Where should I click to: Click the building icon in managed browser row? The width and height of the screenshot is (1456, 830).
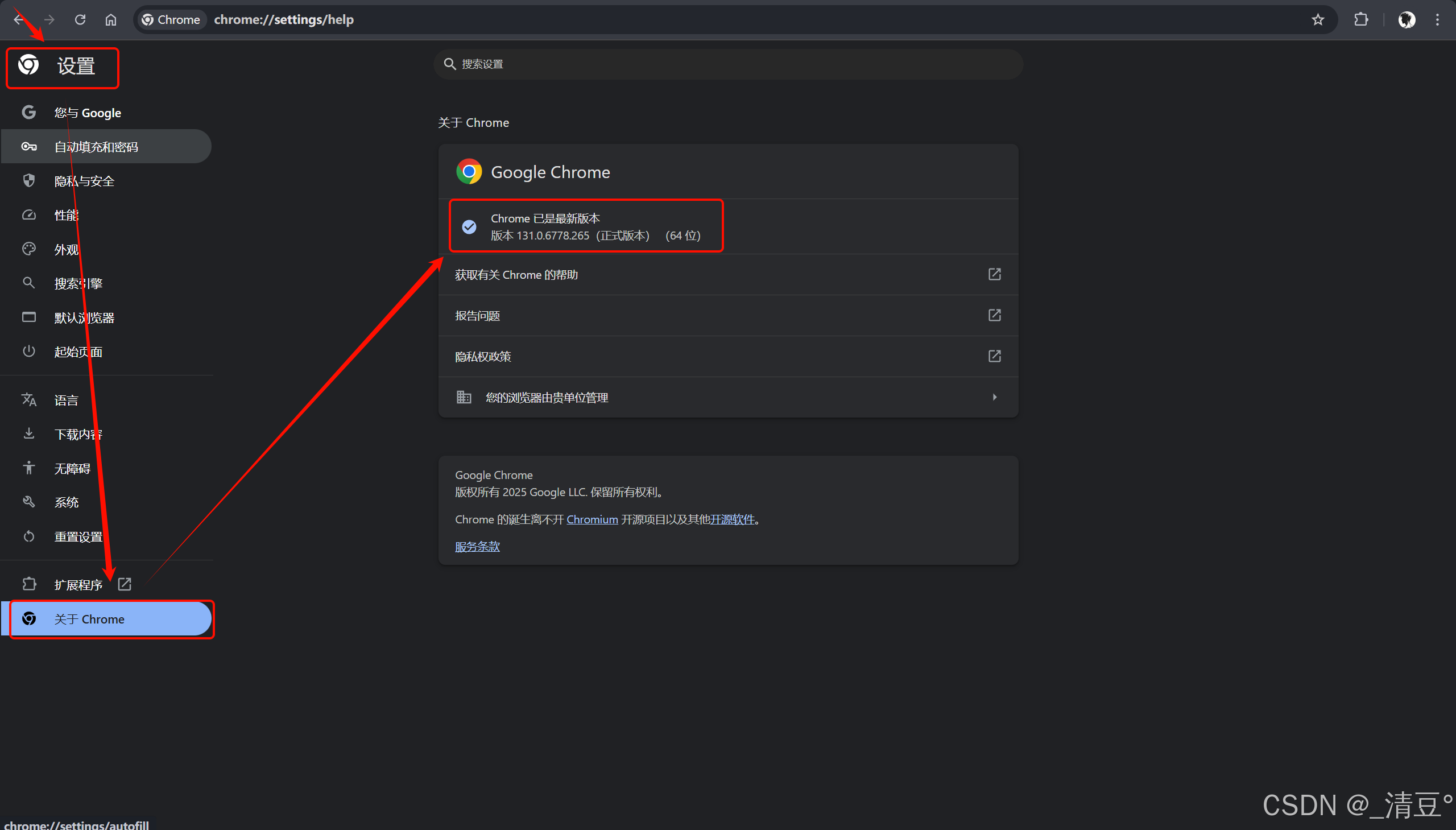pos(464,397)
